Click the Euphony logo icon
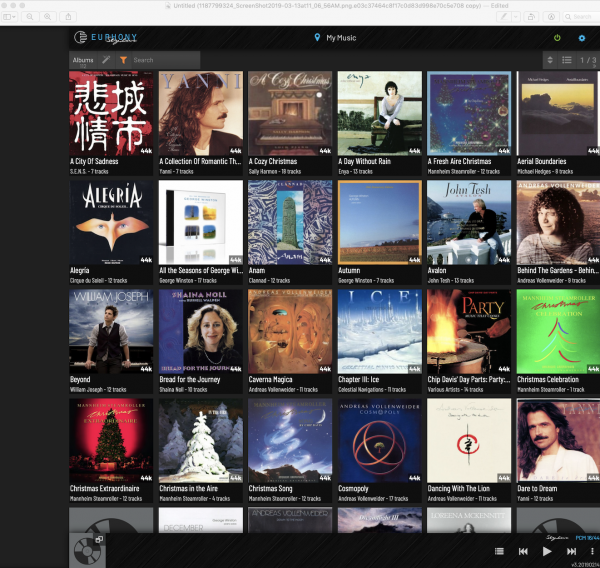The width and height of the screenshot is (600, 568). click(81, 37)
